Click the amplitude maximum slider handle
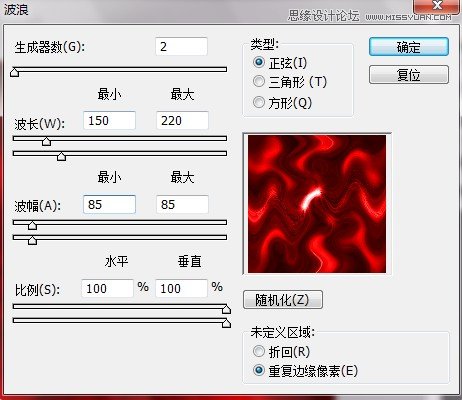 (x=32, y=240)
